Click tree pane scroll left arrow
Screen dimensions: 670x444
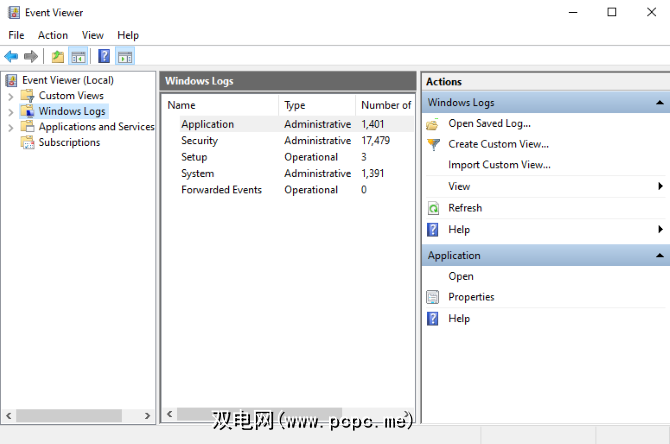coord(9,415)
